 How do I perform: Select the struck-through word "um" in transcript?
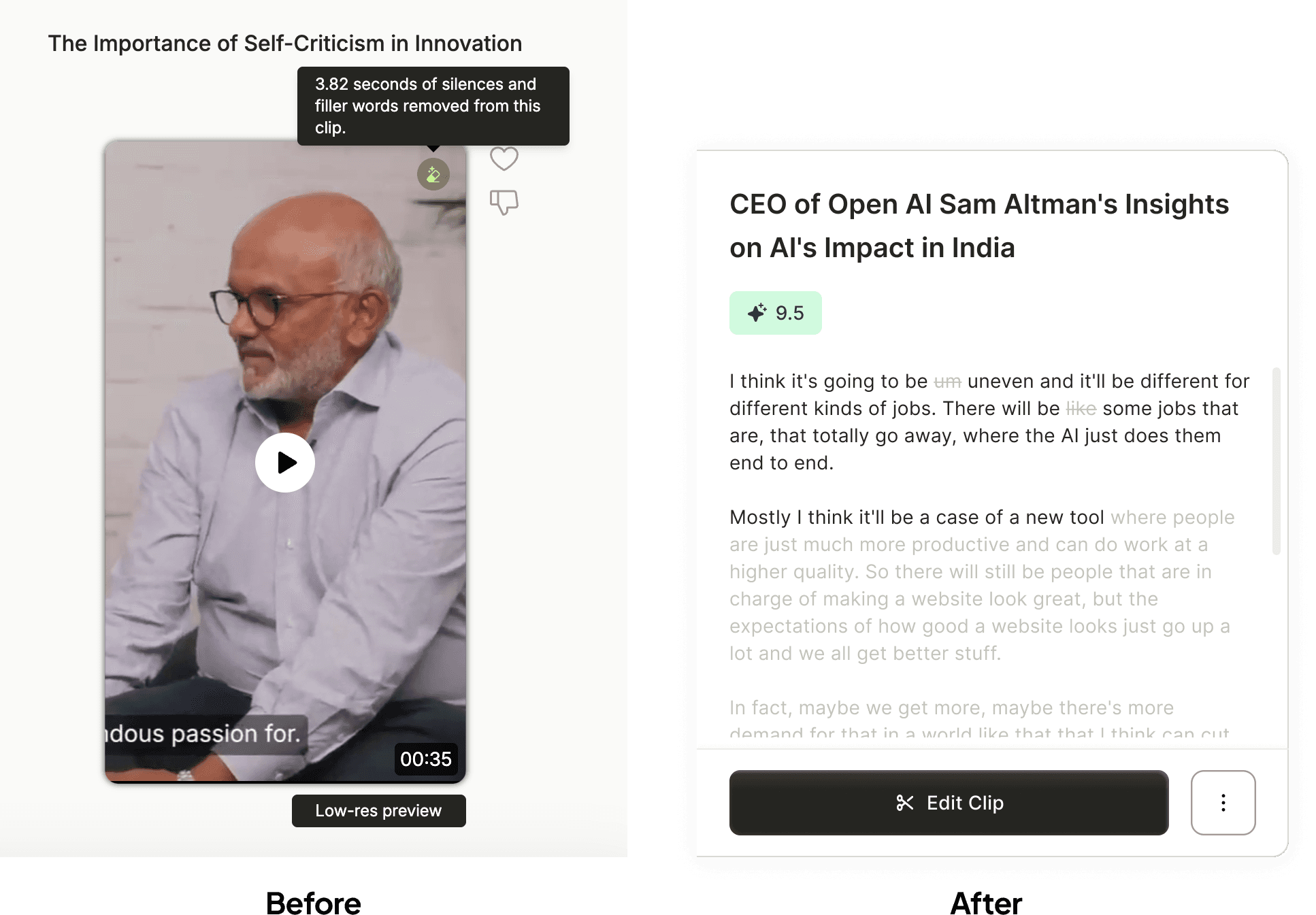[x=947, y=382]
